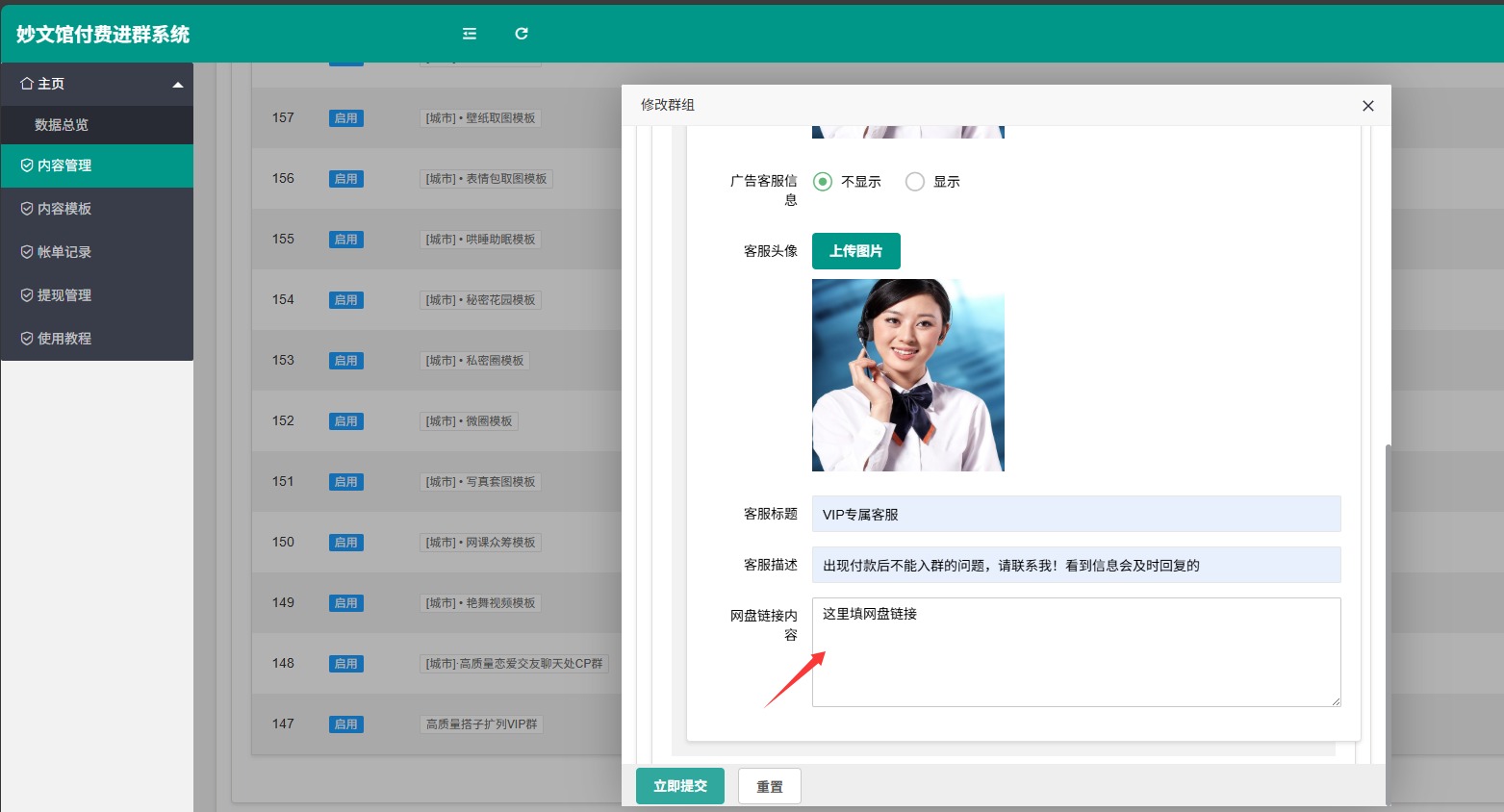The width and height of the screenshot is (1504, 812).
Task: Click the icon beside 使用教程
Action: 28,338
